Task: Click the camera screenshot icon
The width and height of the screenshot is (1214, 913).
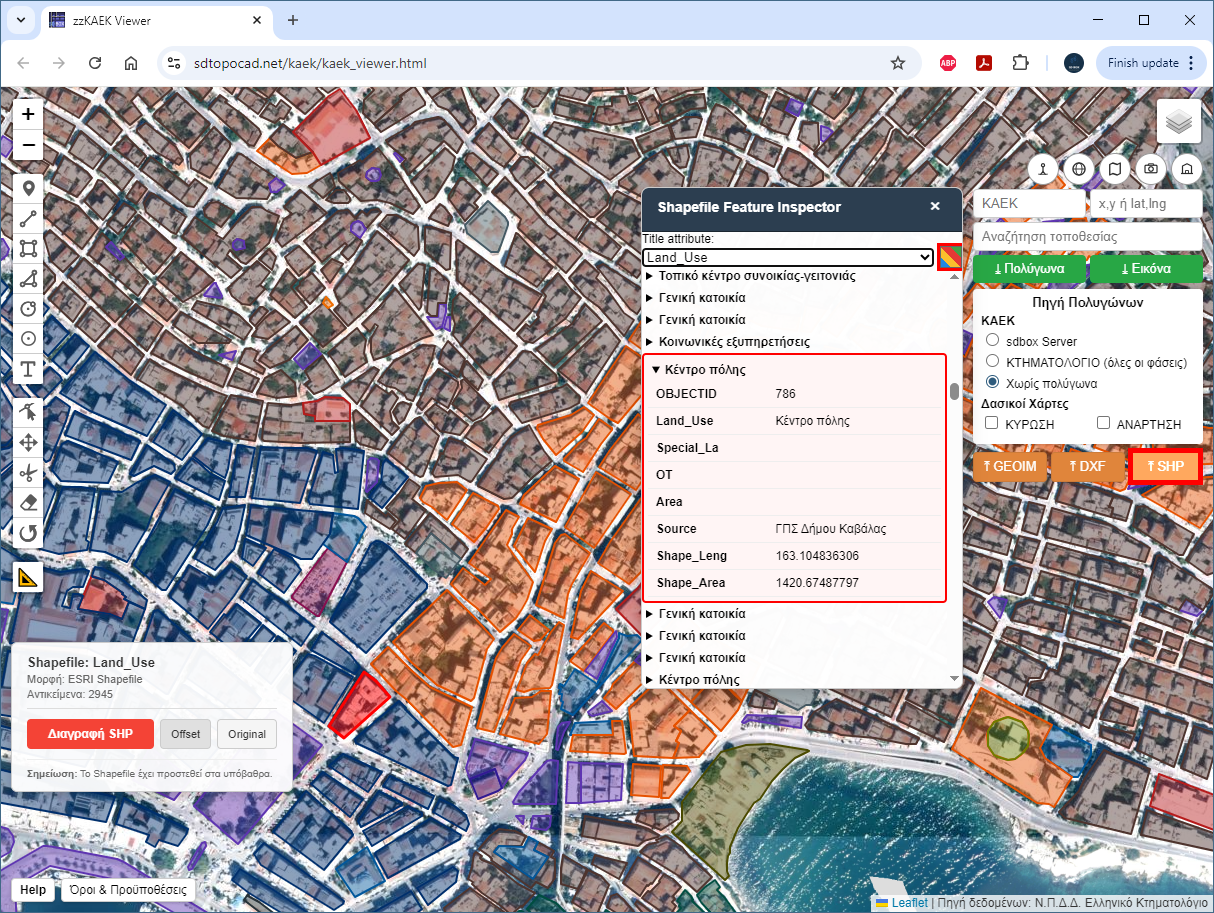Action: [x=1151, y=169]
